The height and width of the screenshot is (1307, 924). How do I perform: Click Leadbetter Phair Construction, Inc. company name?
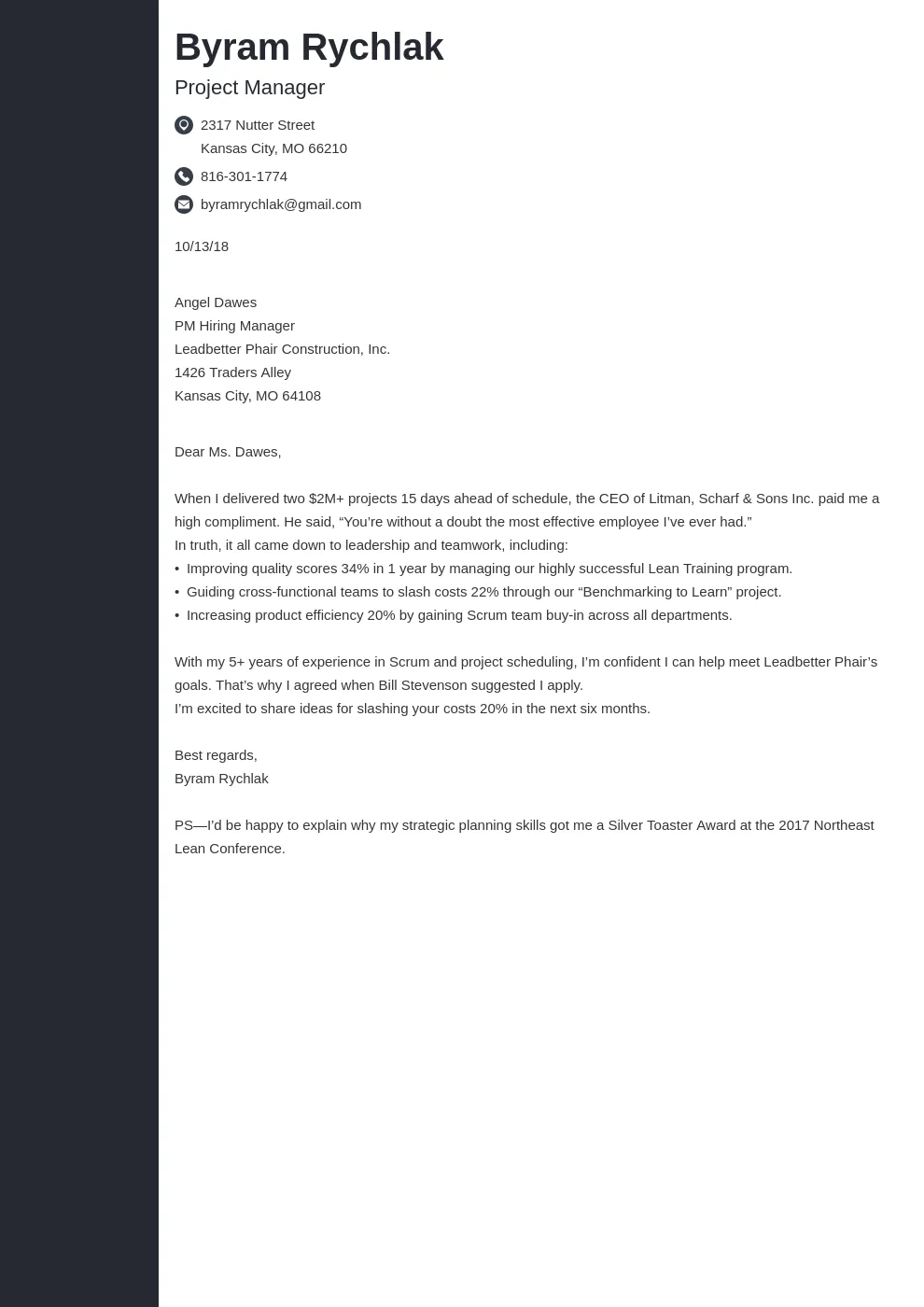point(282,349)
